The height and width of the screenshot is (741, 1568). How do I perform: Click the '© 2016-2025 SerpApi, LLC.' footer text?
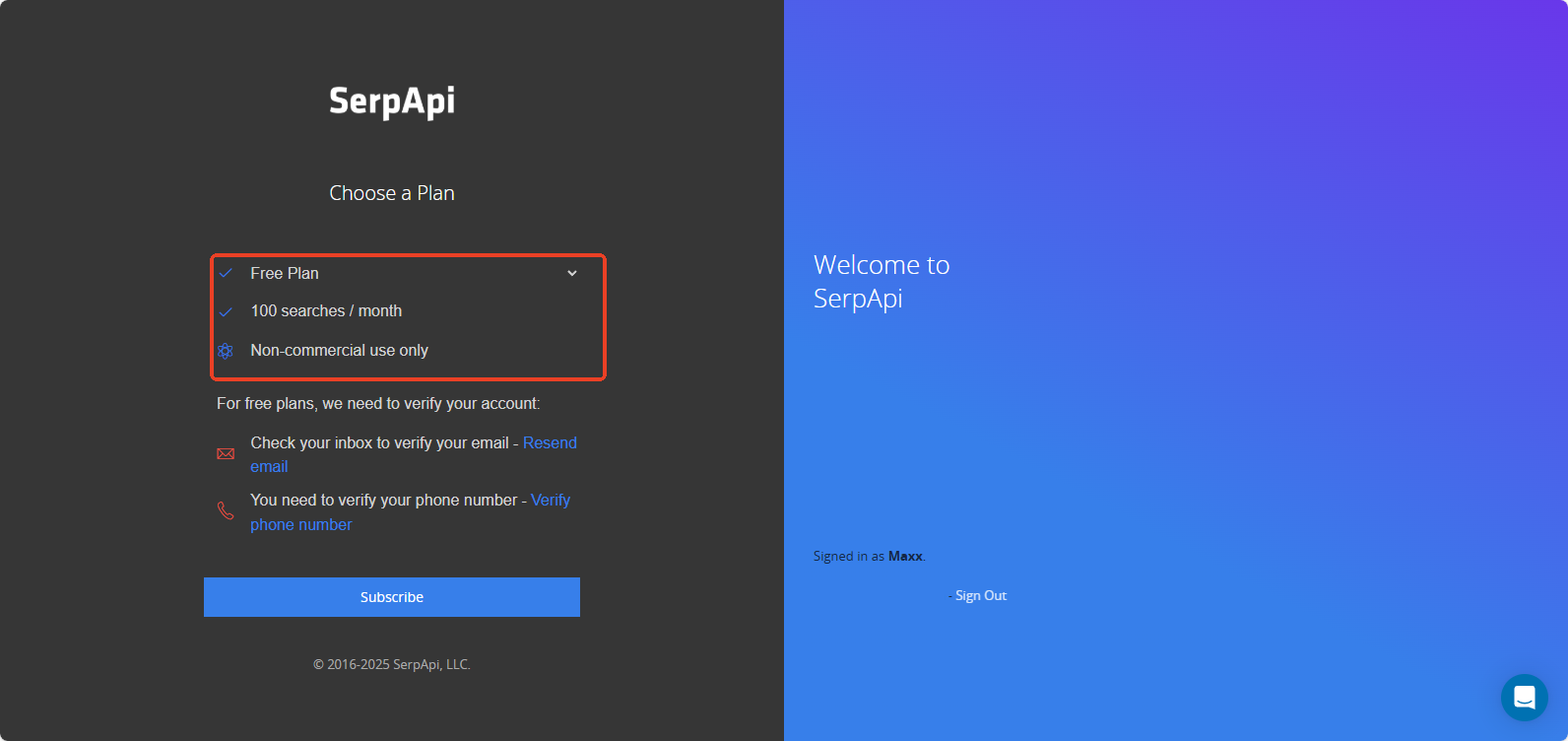point(392,664)
